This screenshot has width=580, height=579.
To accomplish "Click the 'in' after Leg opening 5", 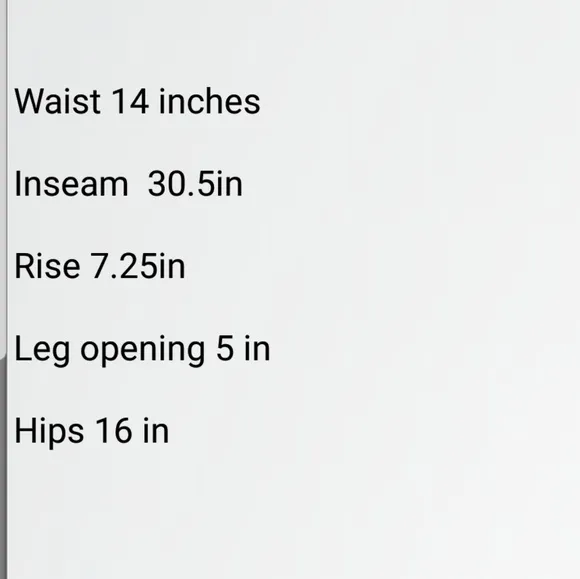I will pyautogui.click(x=257, y=348).
